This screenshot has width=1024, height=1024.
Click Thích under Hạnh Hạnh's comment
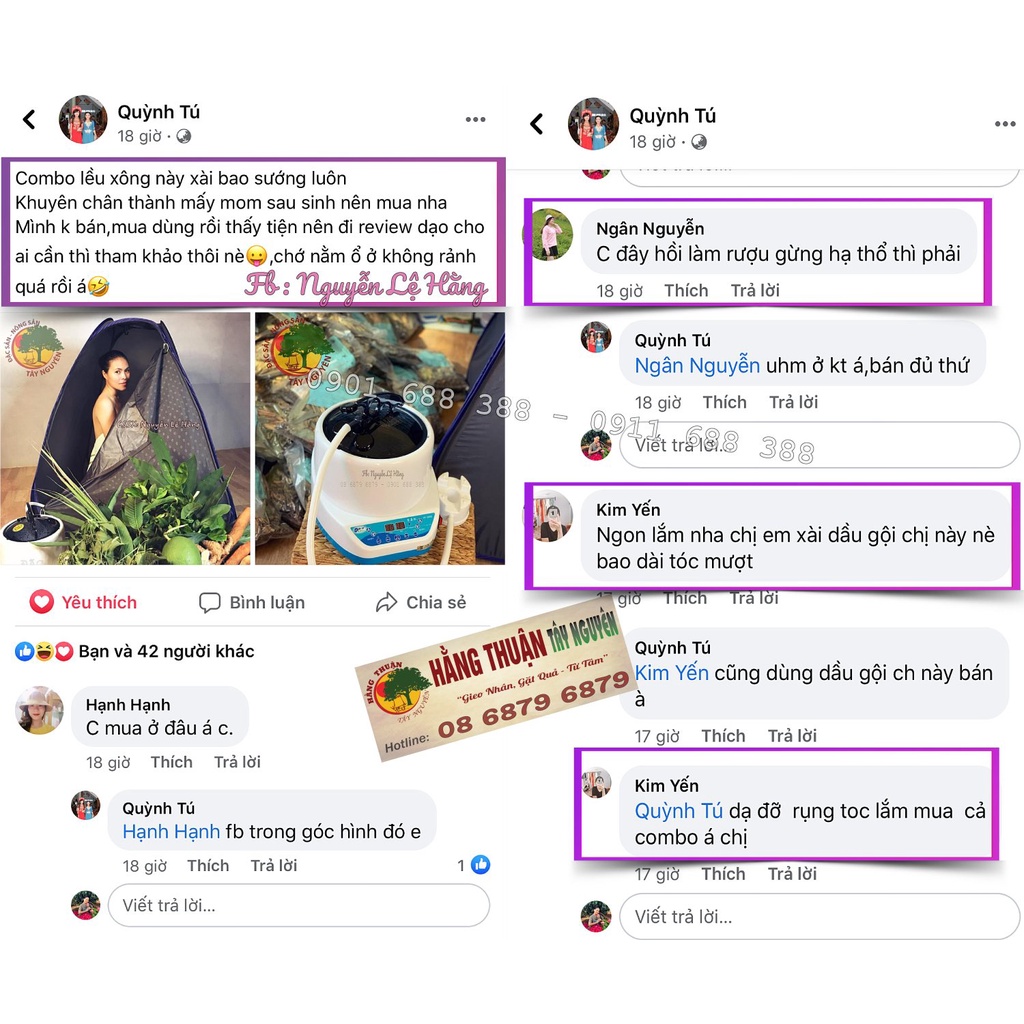[x=172, y=762]
